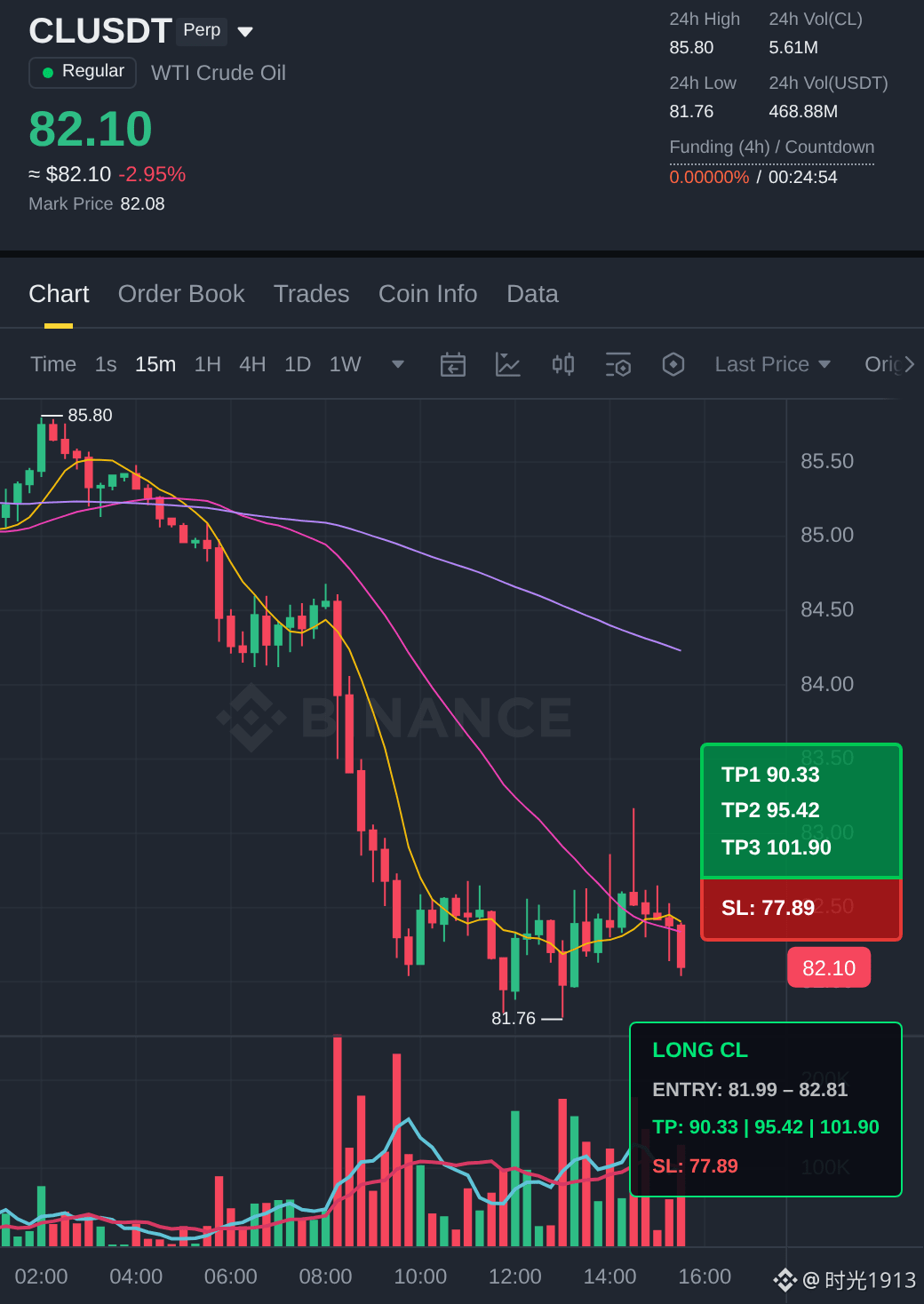This screenshot has width=924, height=1304.
Task: Select the 1s interval
Action: 106,364
